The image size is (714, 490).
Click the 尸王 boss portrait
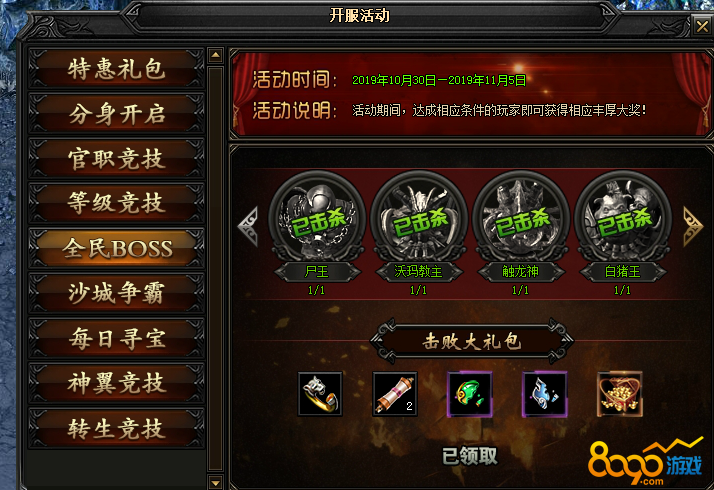coord(317,215)
